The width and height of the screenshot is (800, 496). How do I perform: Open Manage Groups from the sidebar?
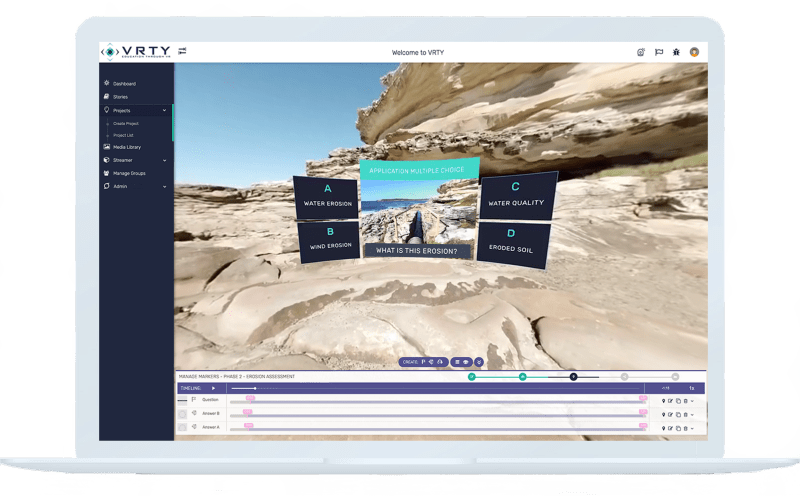pyautogui.click(x=129, y=173)
